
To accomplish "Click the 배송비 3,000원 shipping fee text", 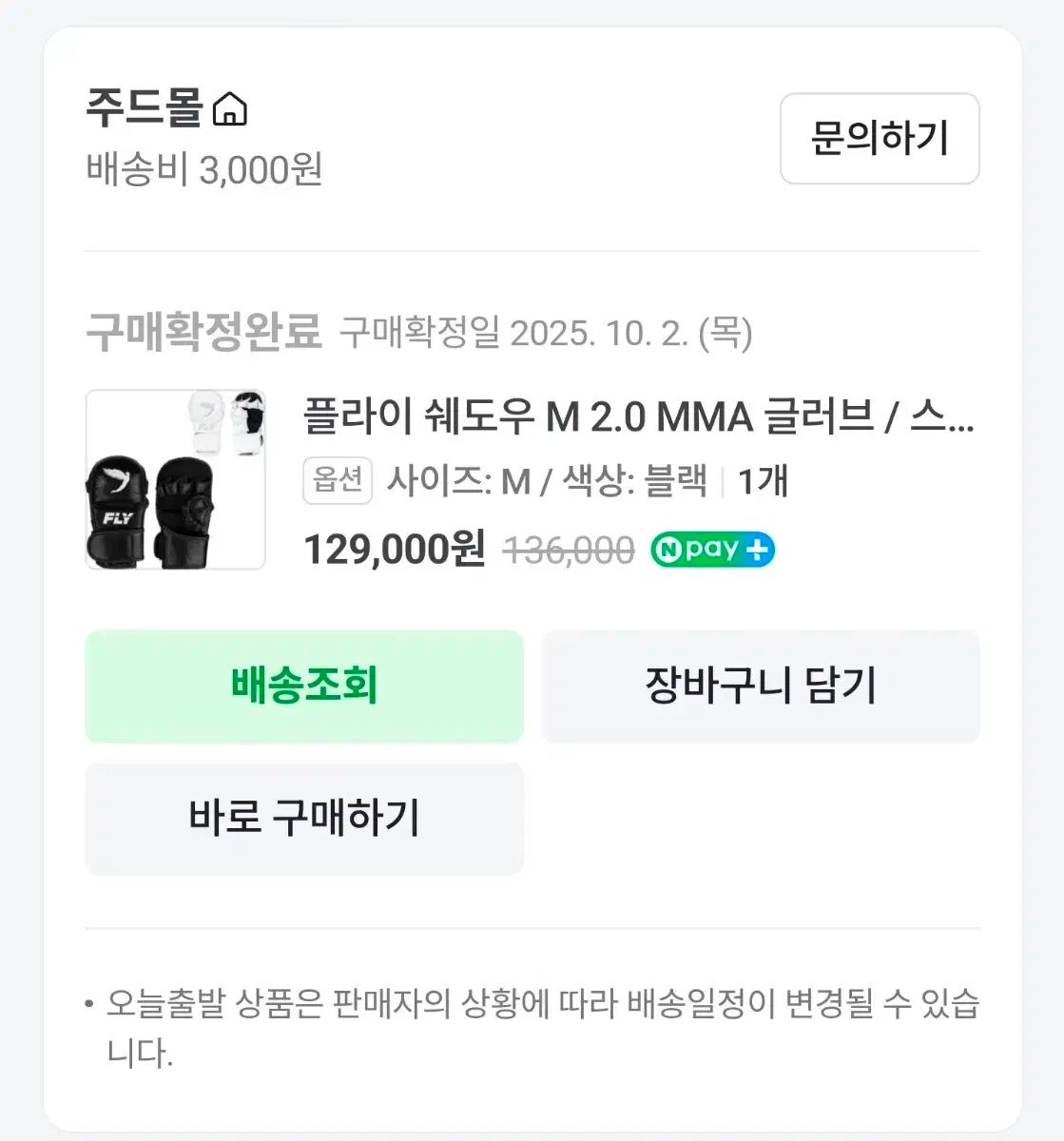I will tap(204, 170).
